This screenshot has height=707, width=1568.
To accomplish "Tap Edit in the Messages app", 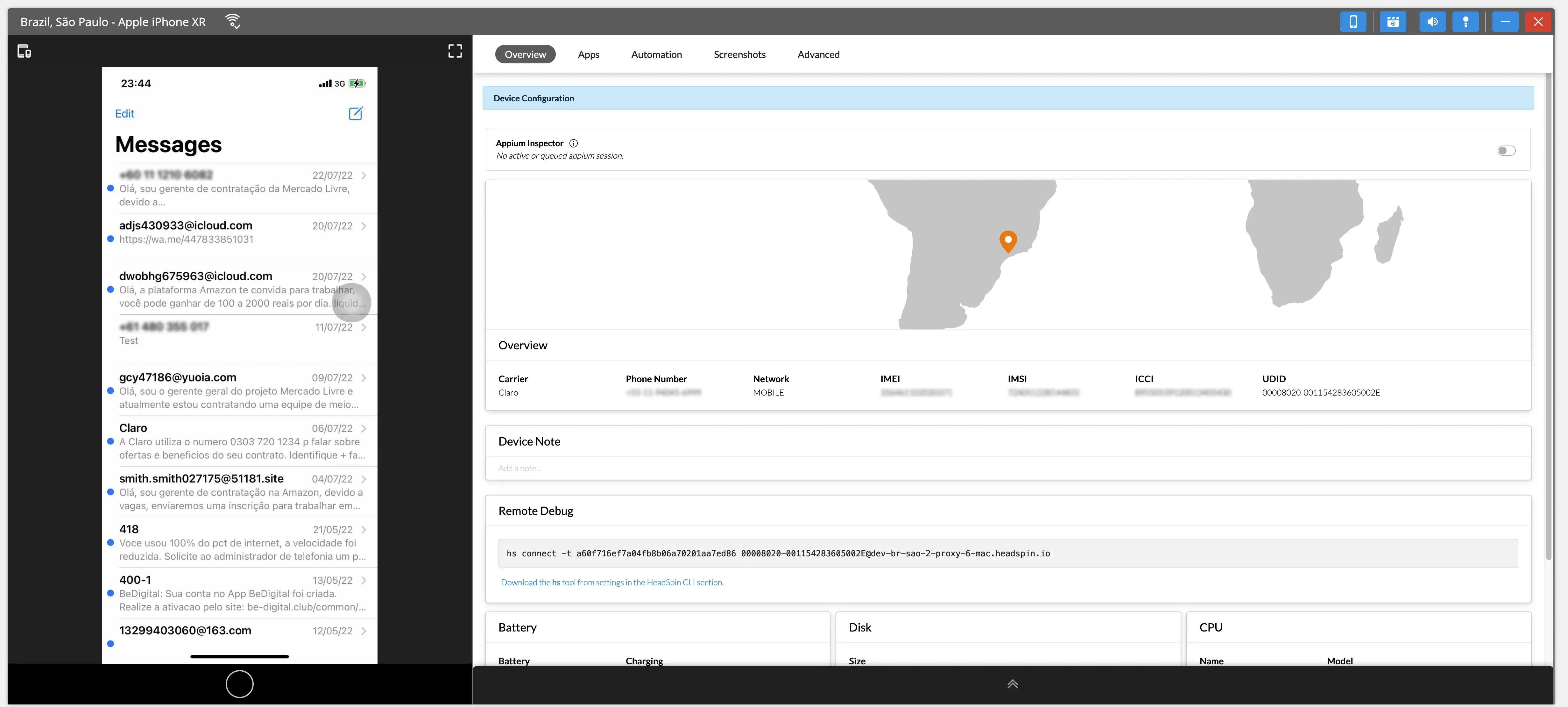I will (125, 113).
